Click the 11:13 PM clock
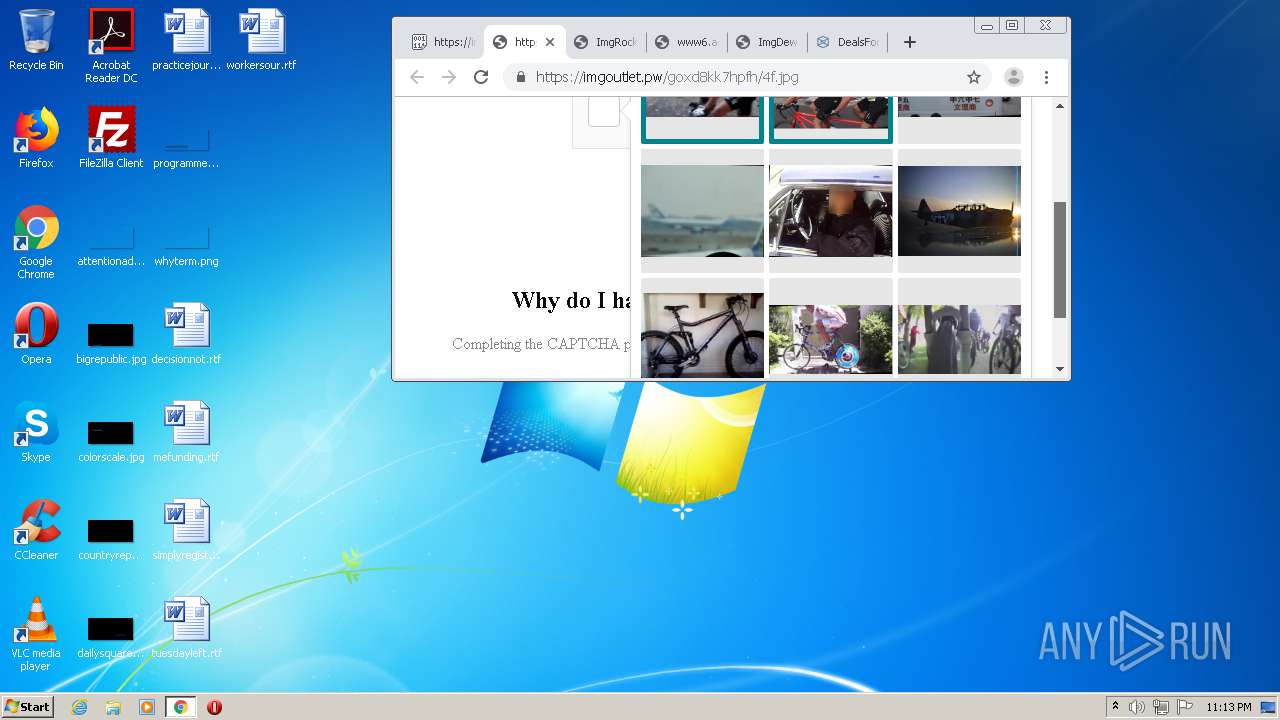 pyautogui.click(x=1229, y=707)
